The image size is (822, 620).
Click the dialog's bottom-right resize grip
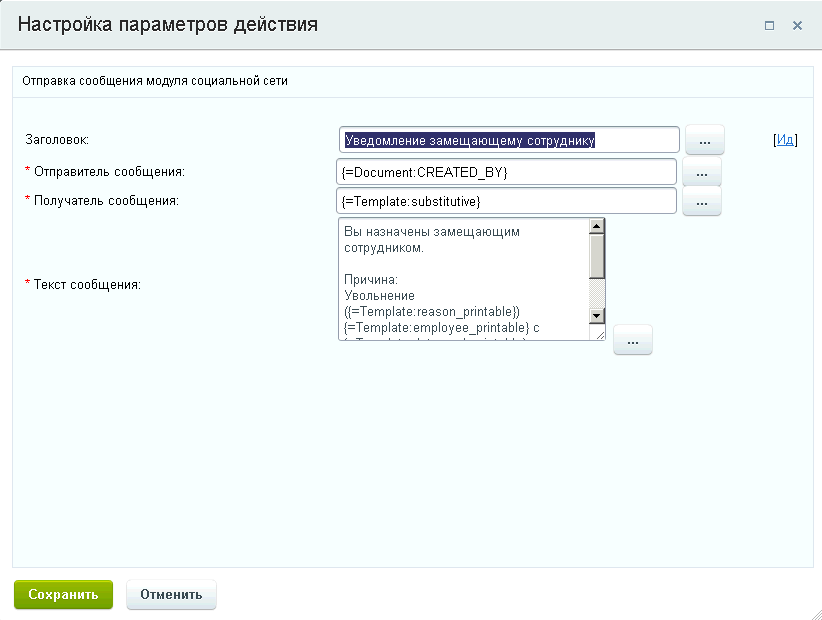point(814,612)
